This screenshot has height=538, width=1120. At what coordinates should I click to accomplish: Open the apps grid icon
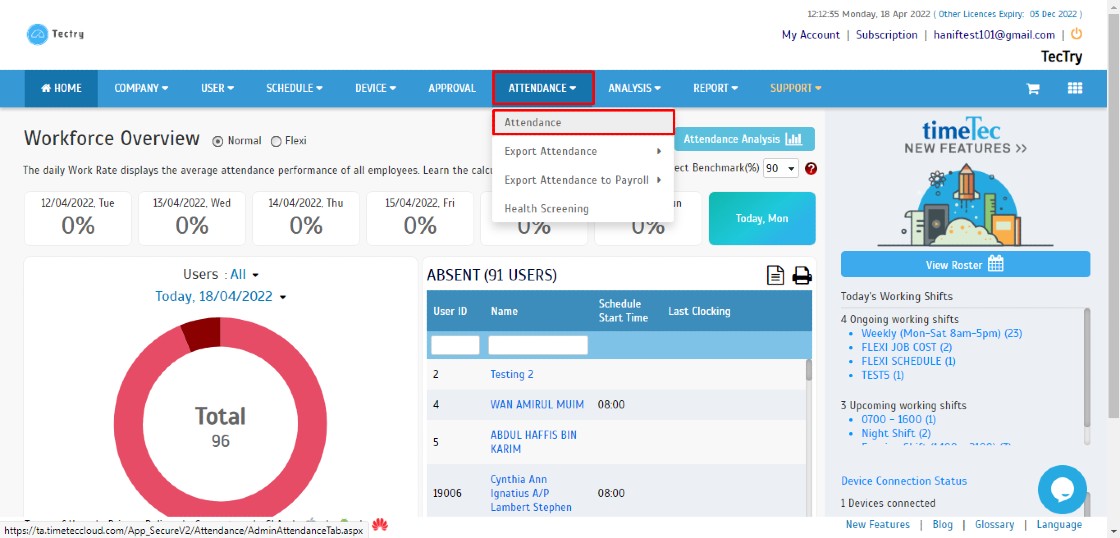coord(1075,88)
